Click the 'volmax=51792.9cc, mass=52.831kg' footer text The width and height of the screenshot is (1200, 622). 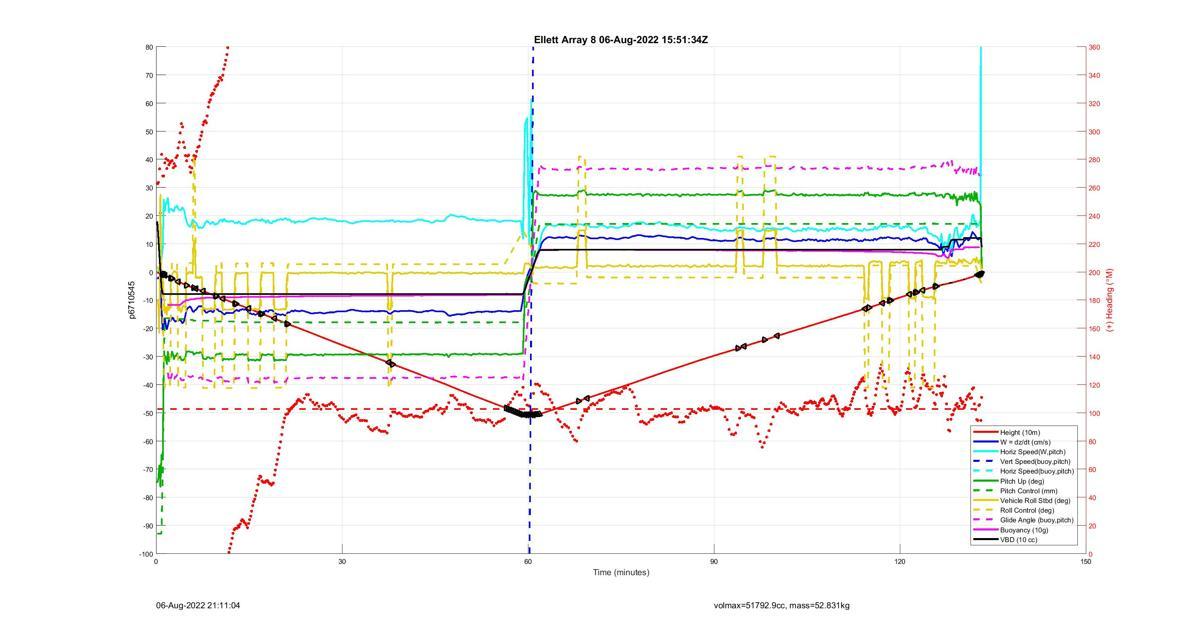pyautogui.click(x=782, y=605)
